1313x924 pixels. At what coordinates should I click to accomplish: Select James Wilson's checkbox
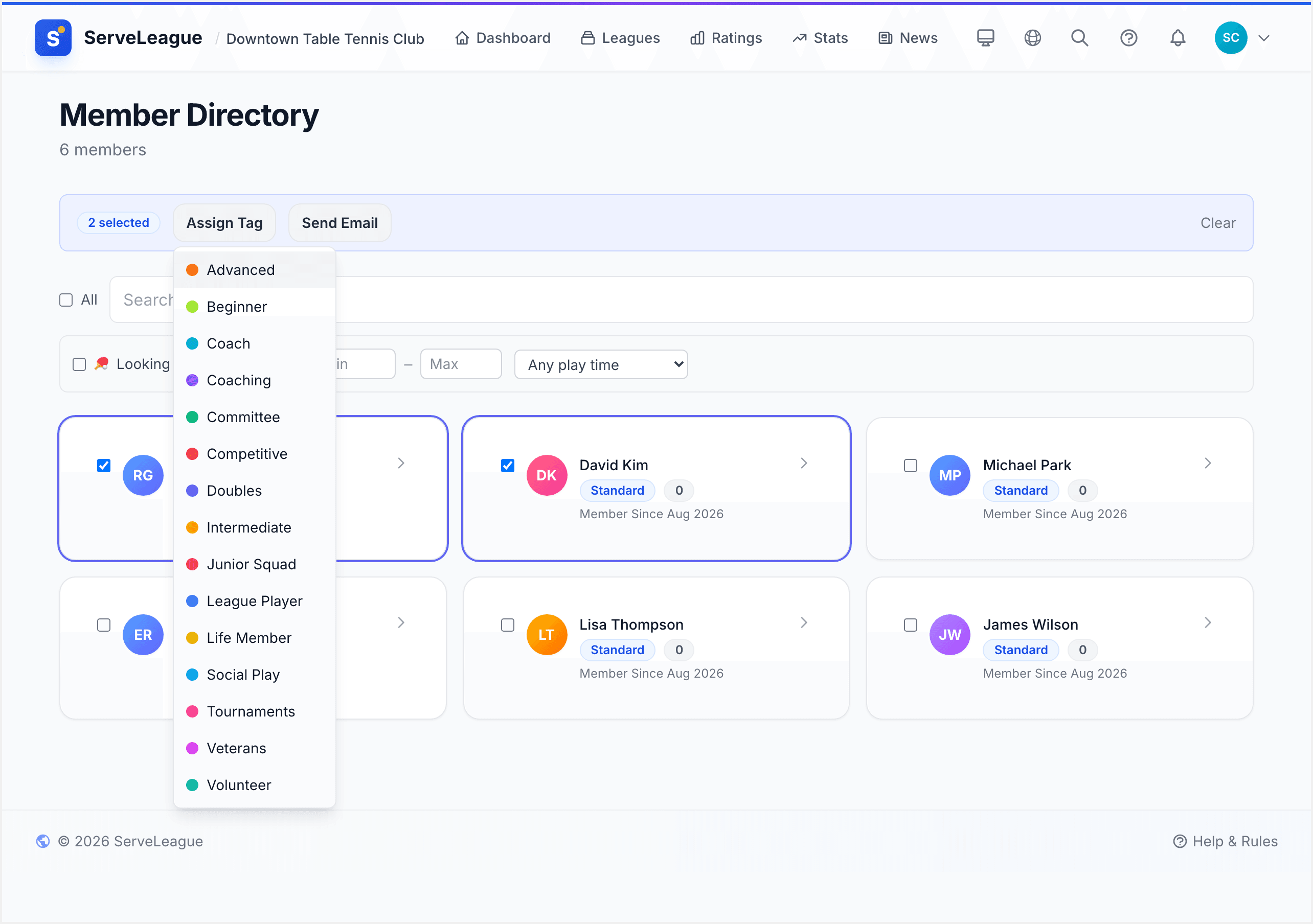[911, 625]
